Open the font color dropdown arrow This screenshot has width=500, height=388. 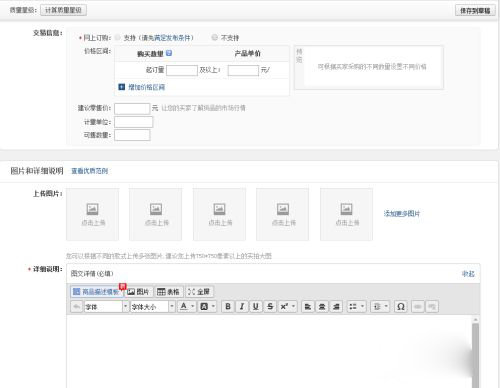[193, 307]
